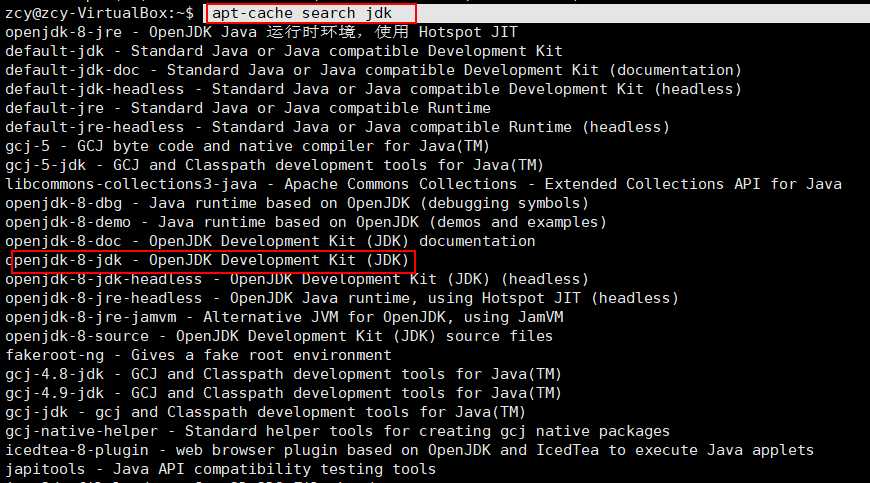The height and width of the screenshot is (483, 870).
Task: Click the fakeroot-ng package line
Action: (198, 355)
